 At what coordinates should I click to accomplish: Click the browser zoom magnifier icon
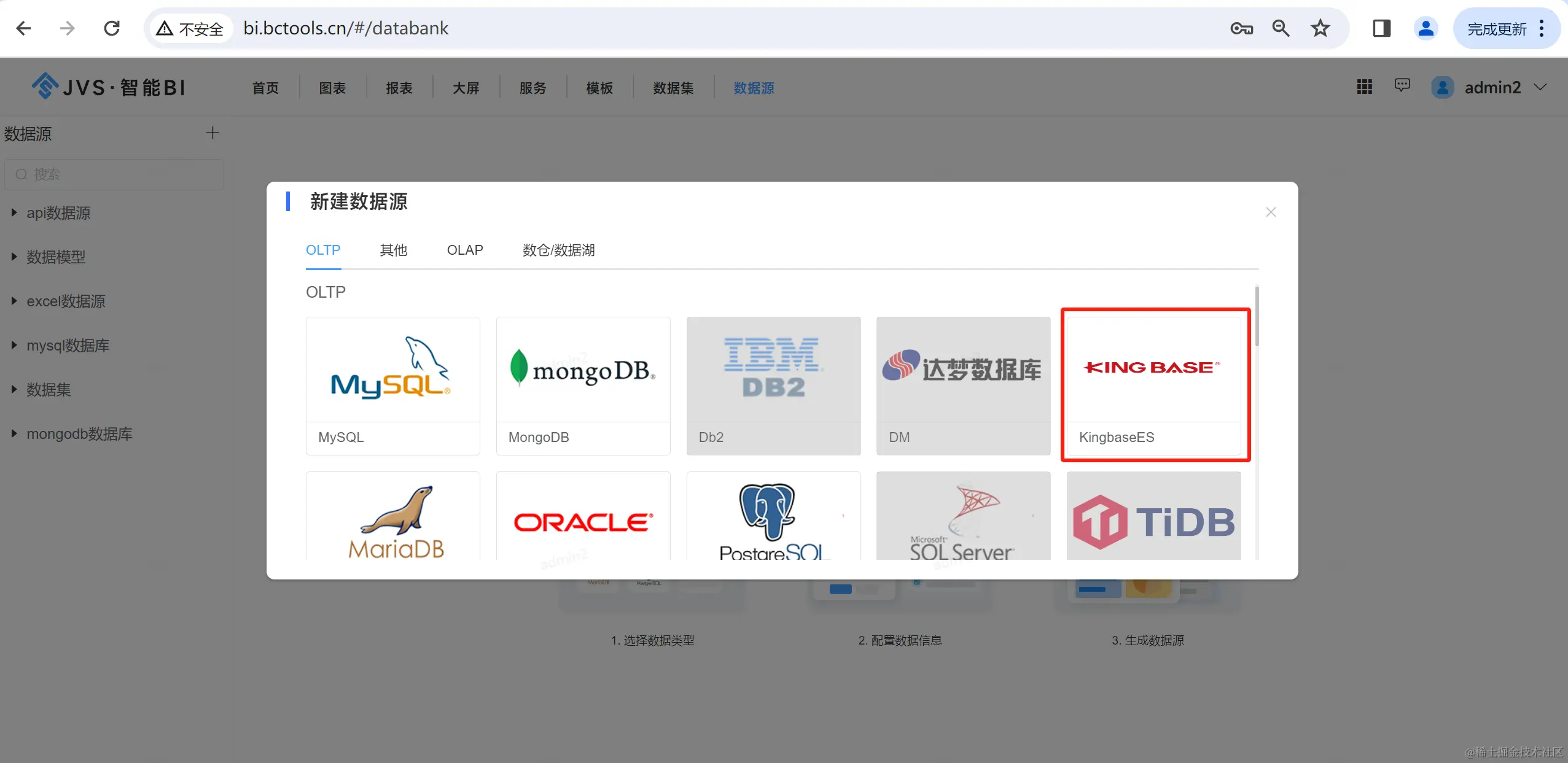click(1281, 28)
